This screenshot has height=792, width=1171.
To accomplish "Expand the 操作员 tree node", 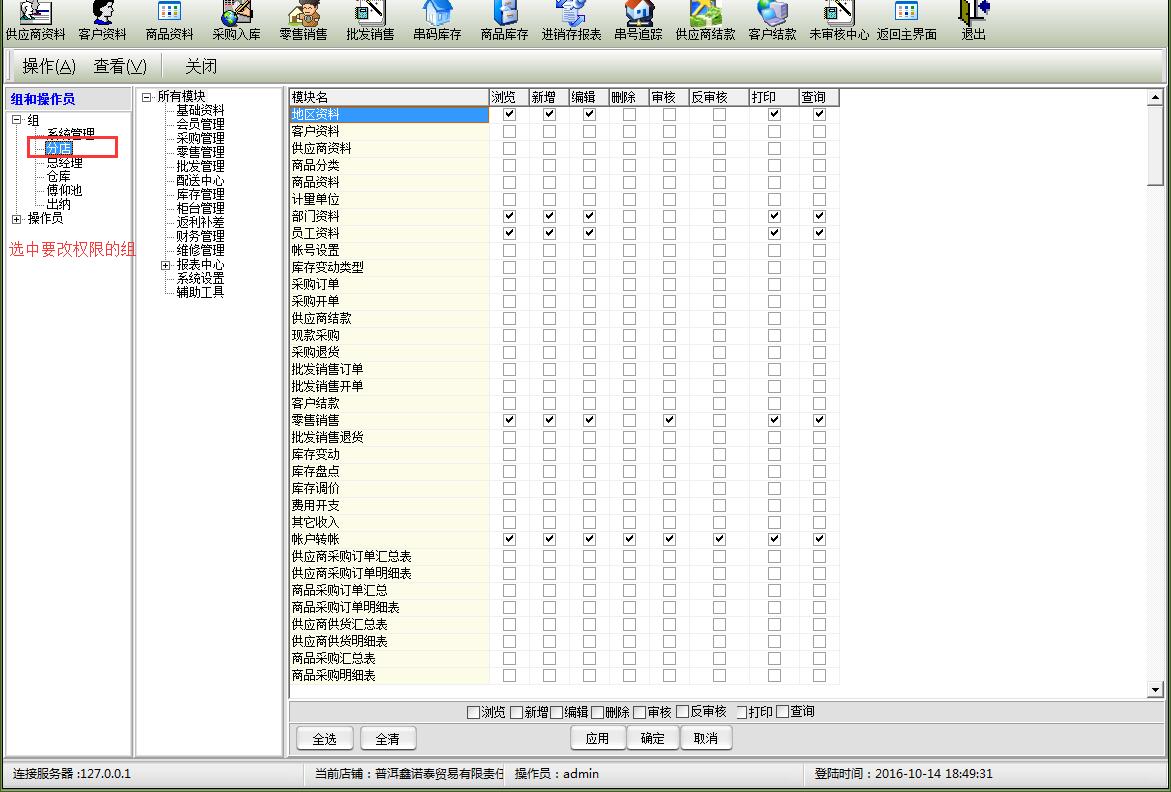I will tap(17, 219).
